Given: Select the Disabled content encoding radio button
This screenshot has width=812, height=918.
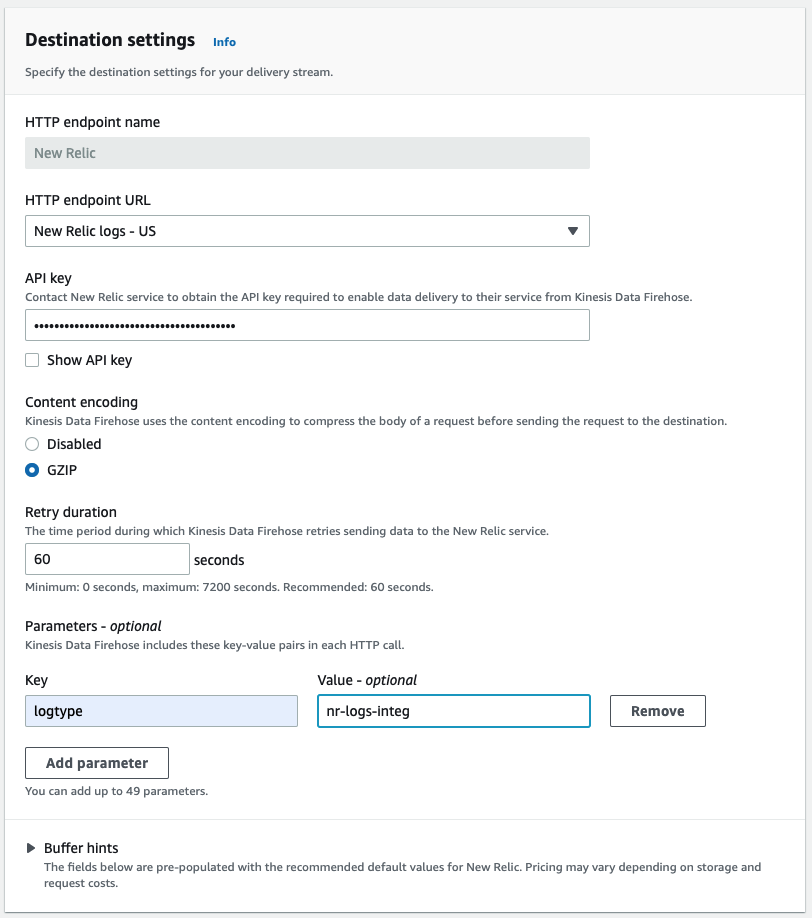Looking at the screenshot, I should [x=32, y=444].
